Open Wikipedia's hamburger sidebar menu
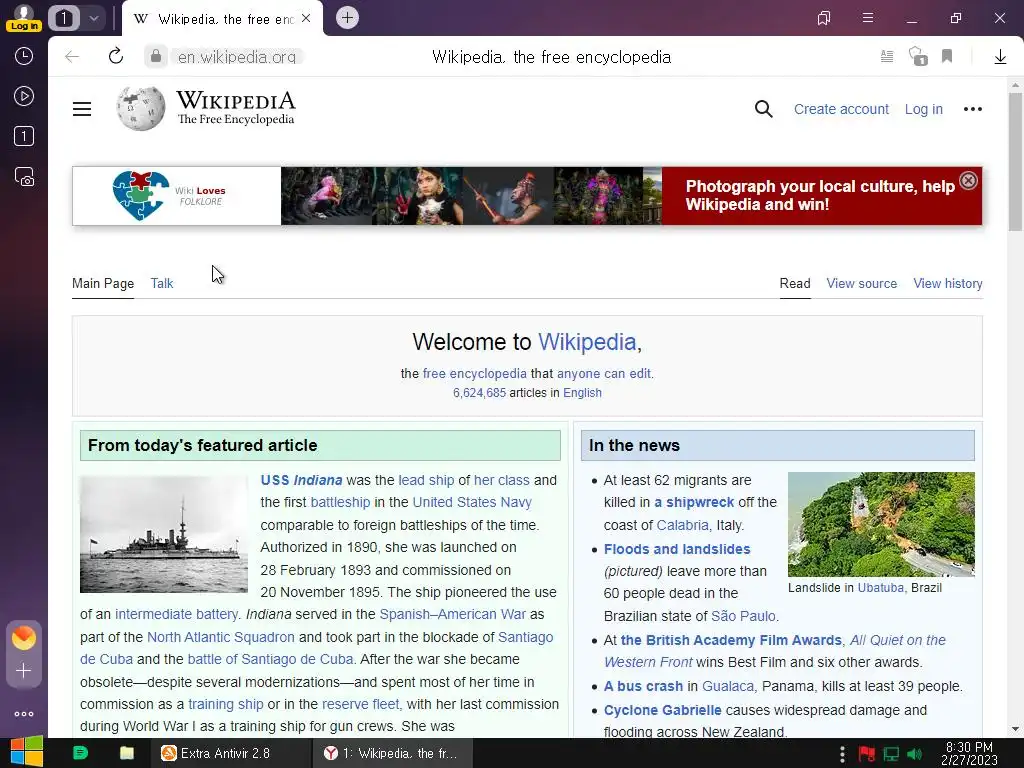Viewport: 1024px width, 768px height. click(x=82, y=109)
